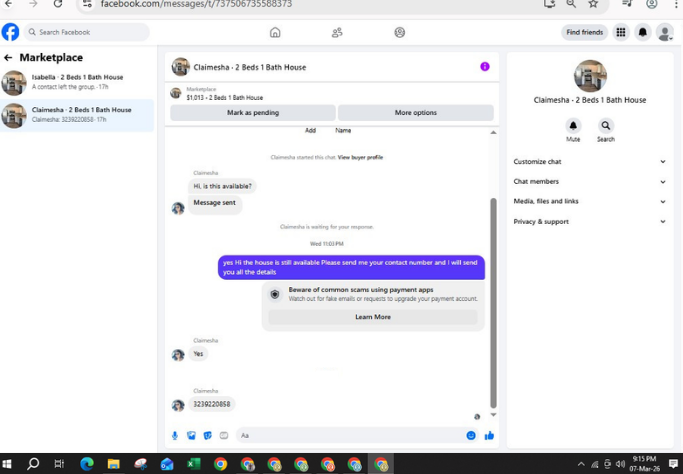Open Isabella 2 Beds 1 Bath House conversation
Viewport: 683px width, 474px height.
click(x=77, y=82)
